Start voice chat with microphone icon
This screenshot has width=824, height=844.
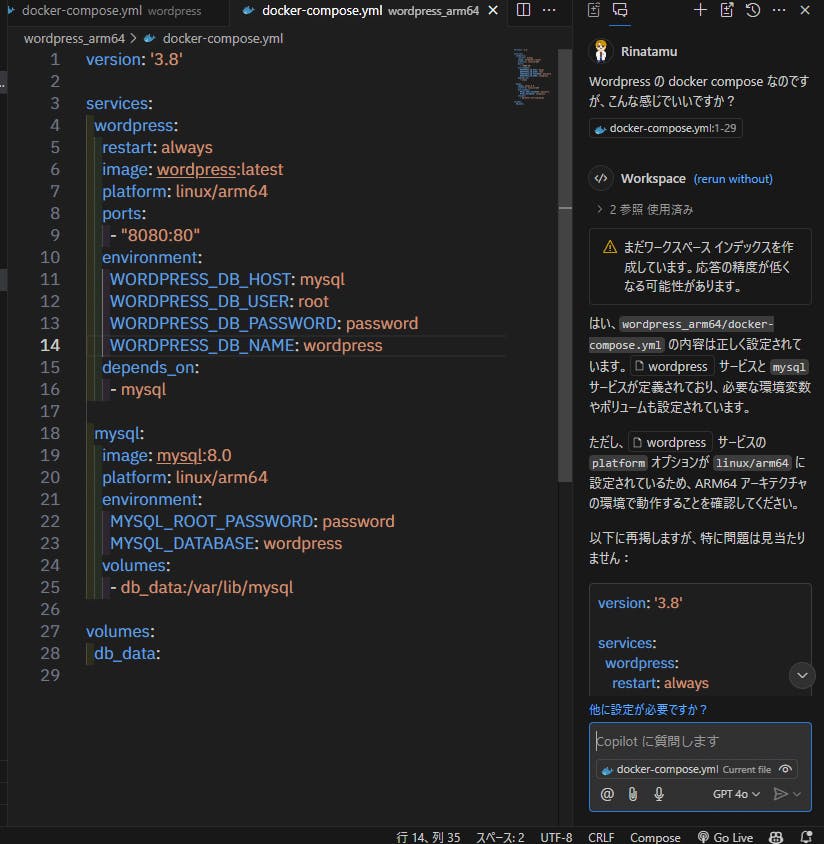point(659,794)
